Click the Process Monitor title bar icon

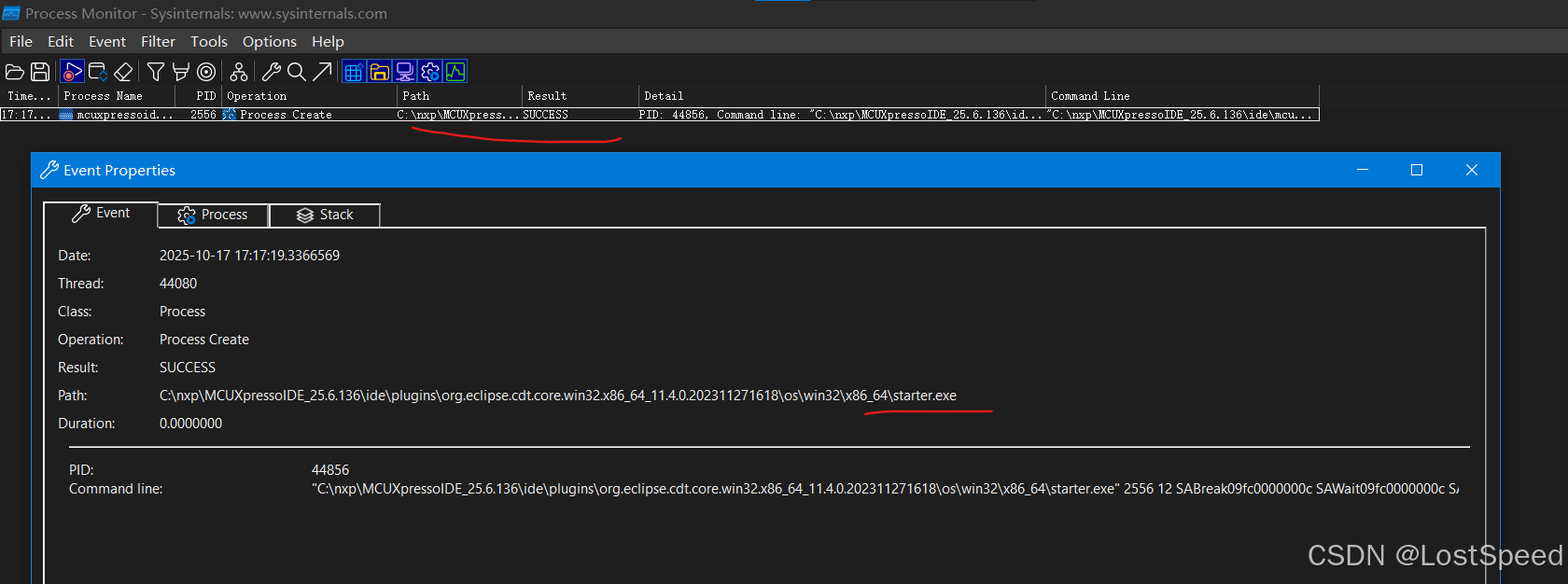[11, 13]
